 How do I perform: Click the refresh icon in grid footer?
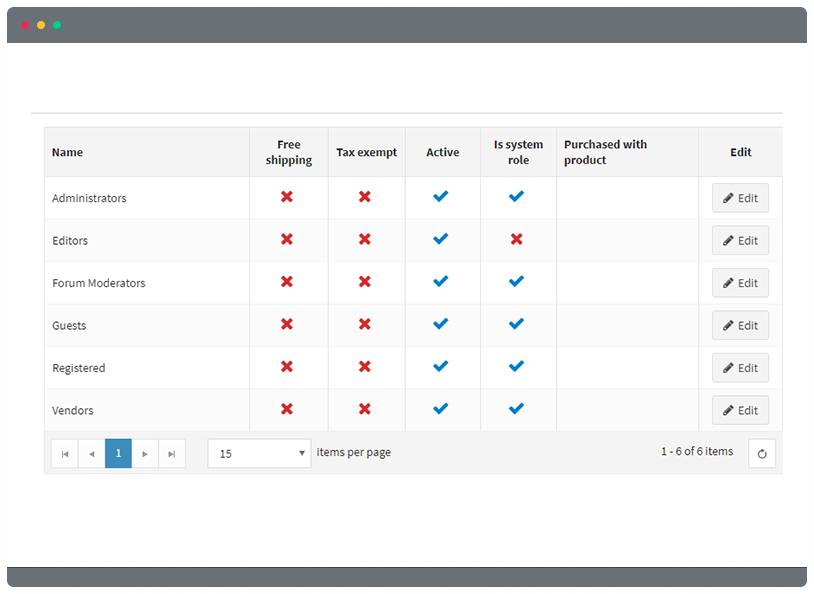(762, 453)
